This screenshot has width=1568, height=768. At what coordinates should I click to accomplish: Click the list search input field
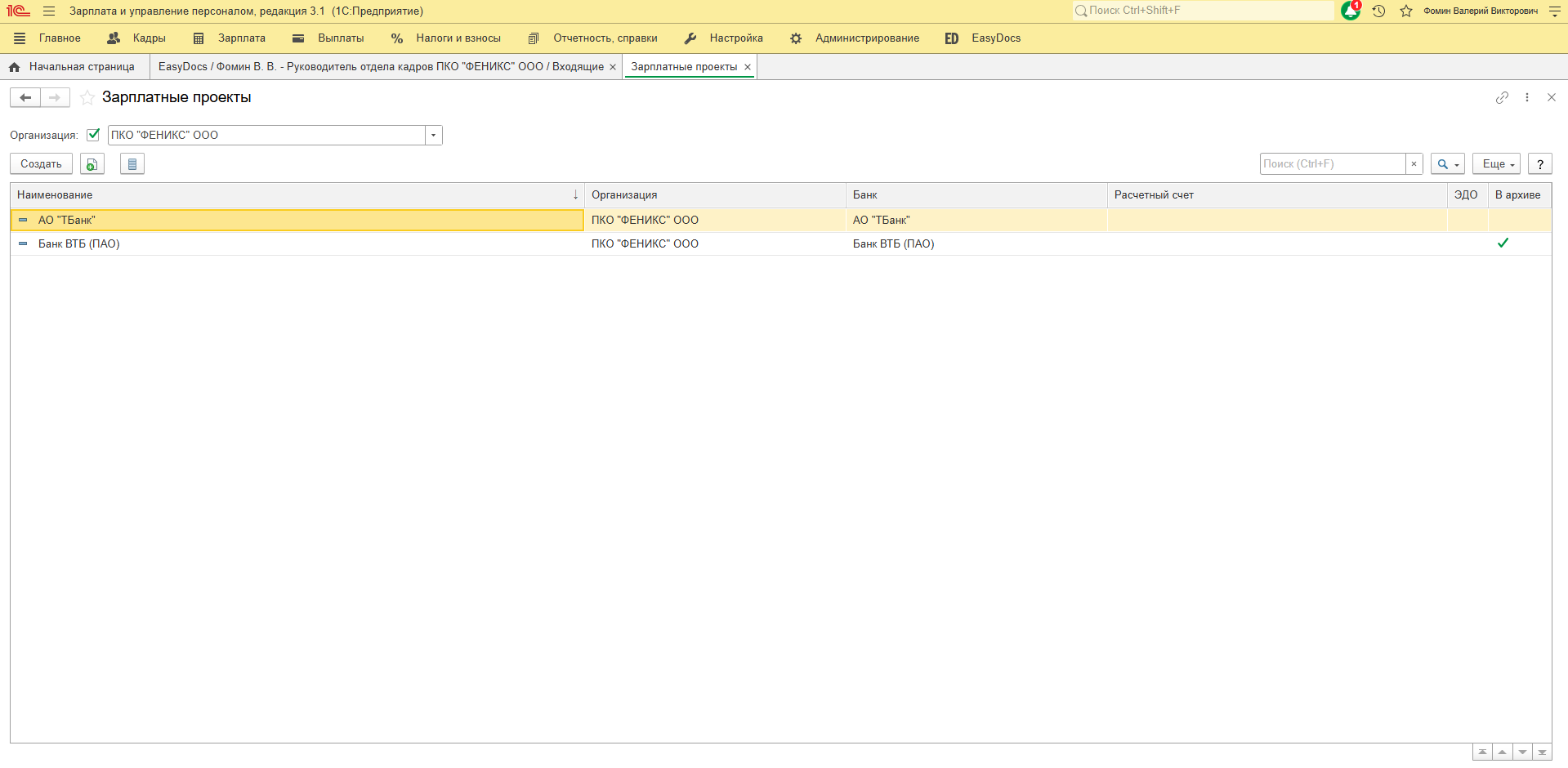[x=1332, y=164]
